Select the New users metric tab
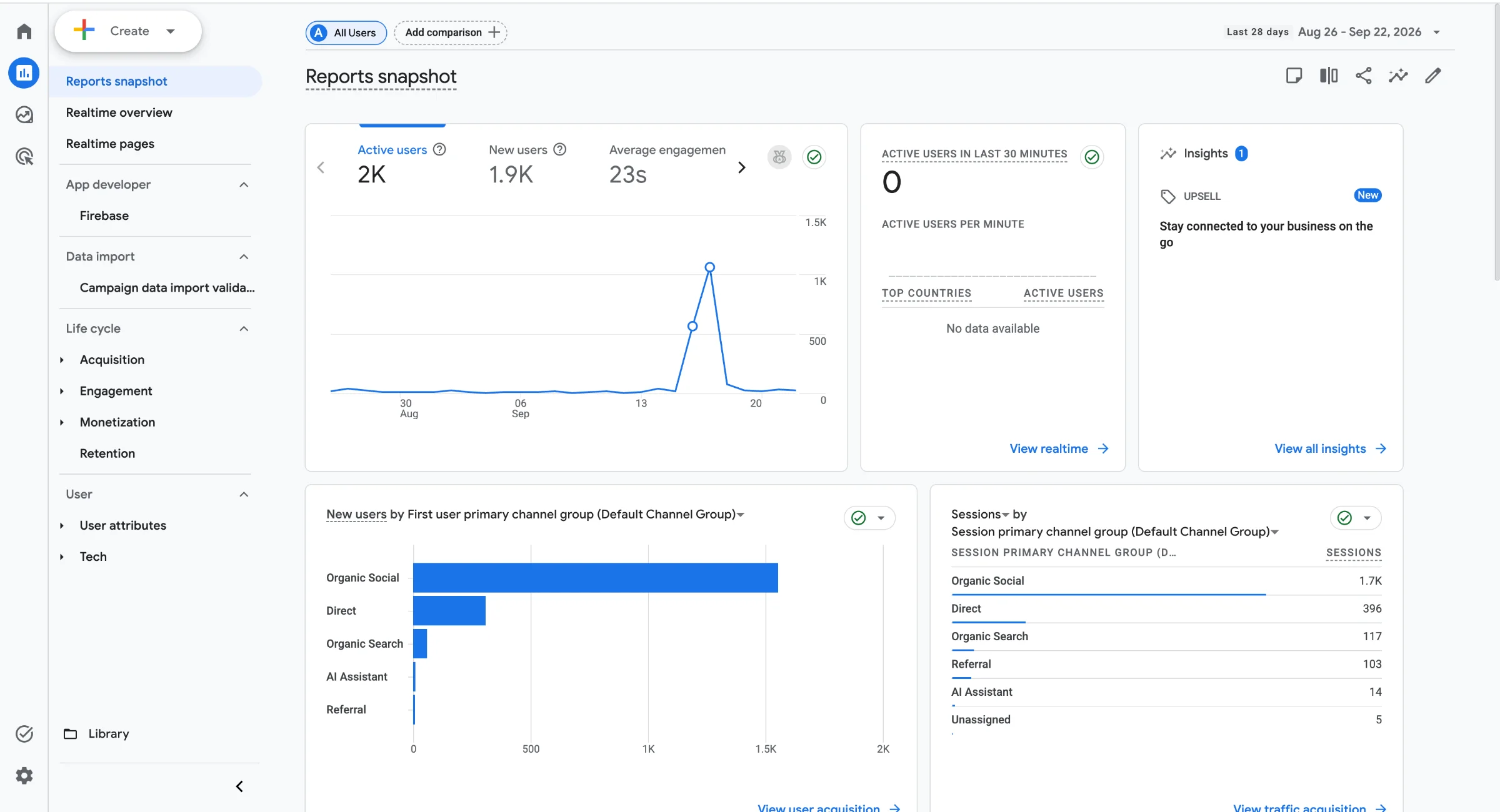Viewport: 1500px width, 812px height. point(527,164)
